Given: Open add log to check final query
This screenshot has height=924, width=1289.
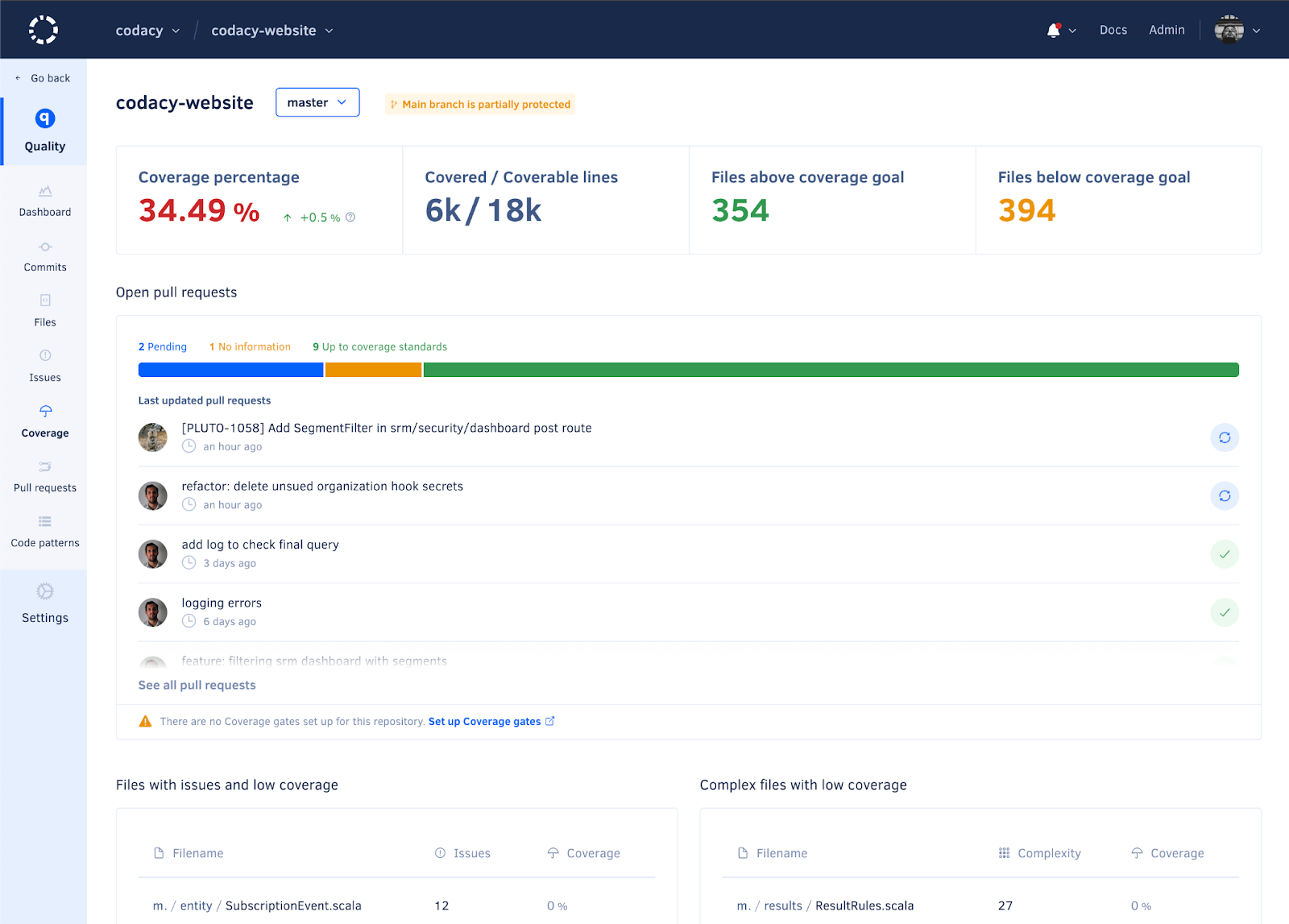Looking at the screenshot, I should click(260, 545).
